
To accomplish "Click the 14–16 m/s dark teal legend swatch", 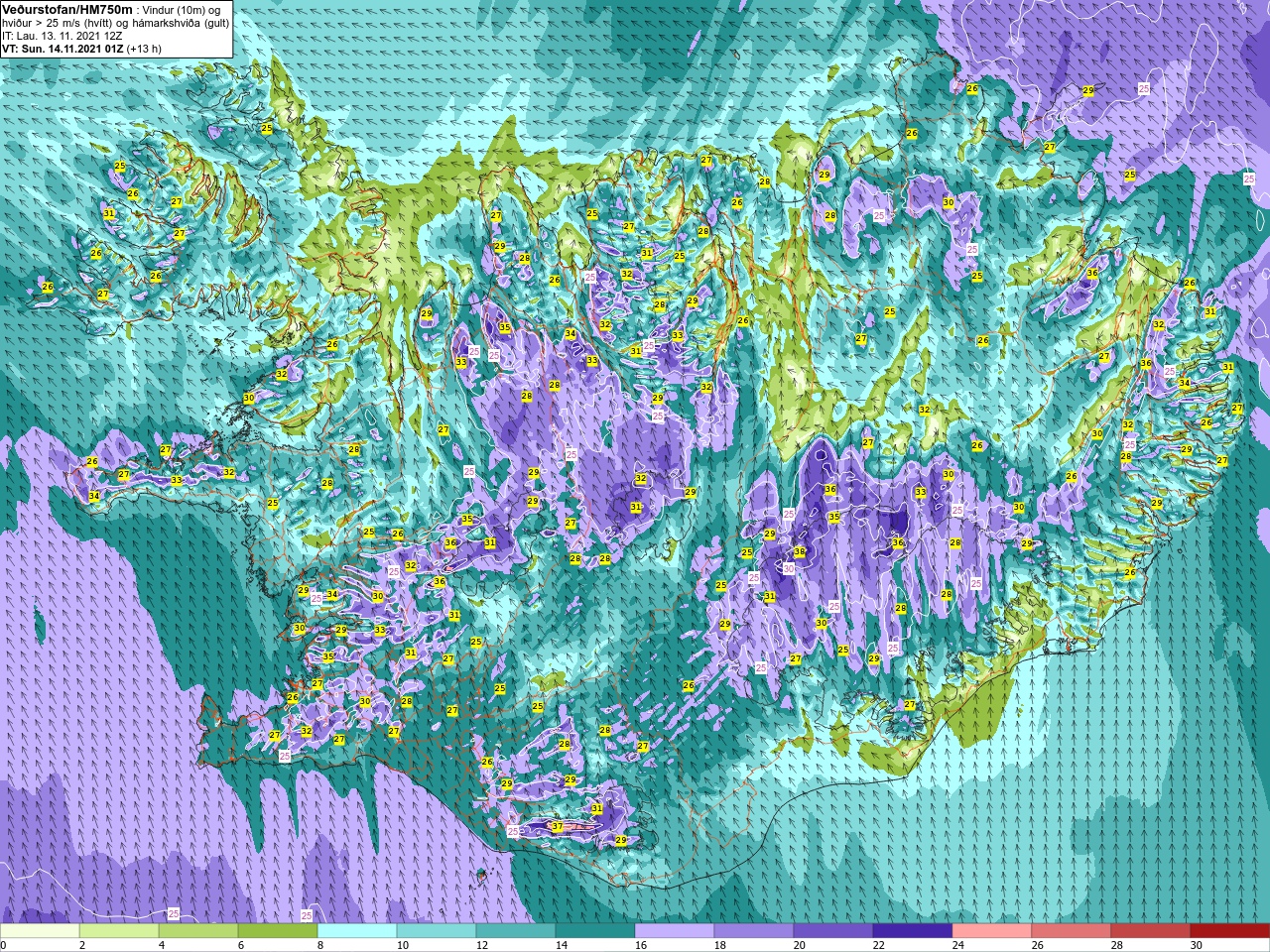I will 595,931.
